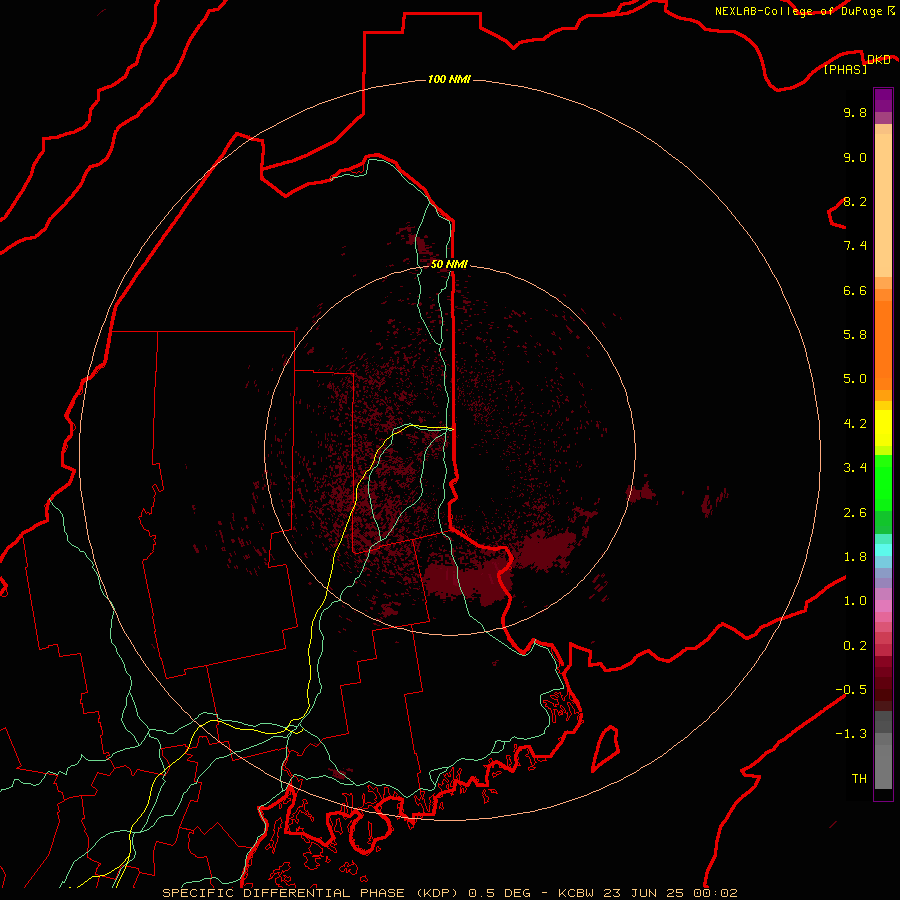The height and width of the screenshot is (900, 900).
Task: Click the 8.2 scale value
Action: 855,201
